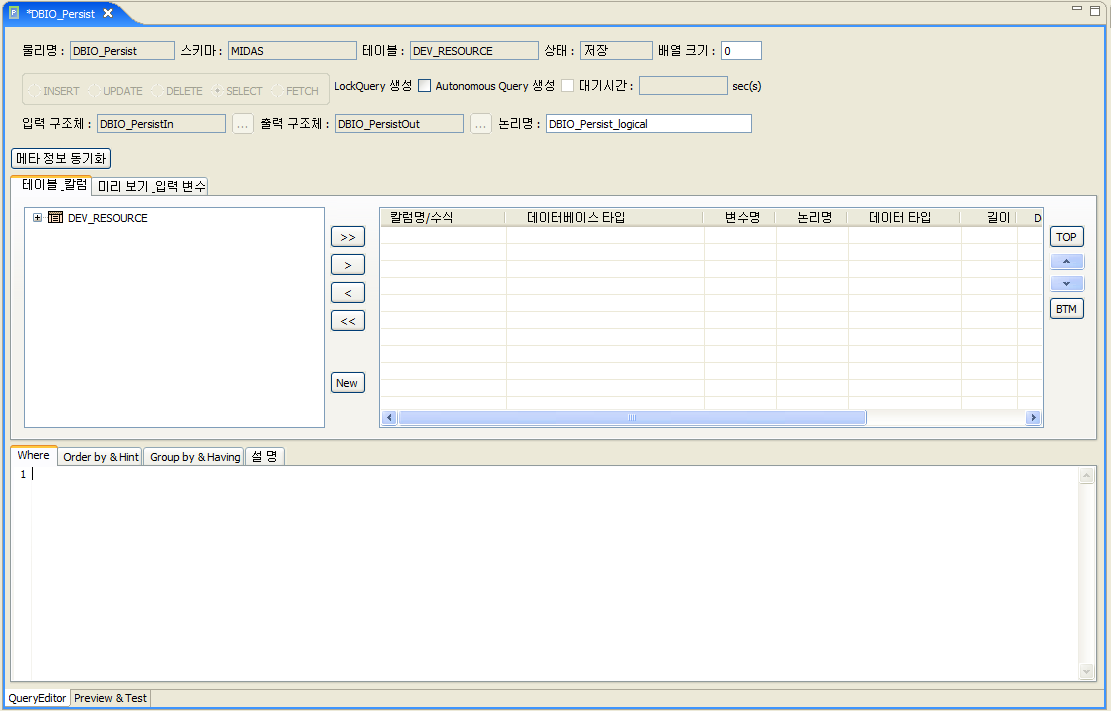Click BTM to move column to bottom
Image resolution: width=1111 pixels, height=712 pixels.
click(1066, 308)
